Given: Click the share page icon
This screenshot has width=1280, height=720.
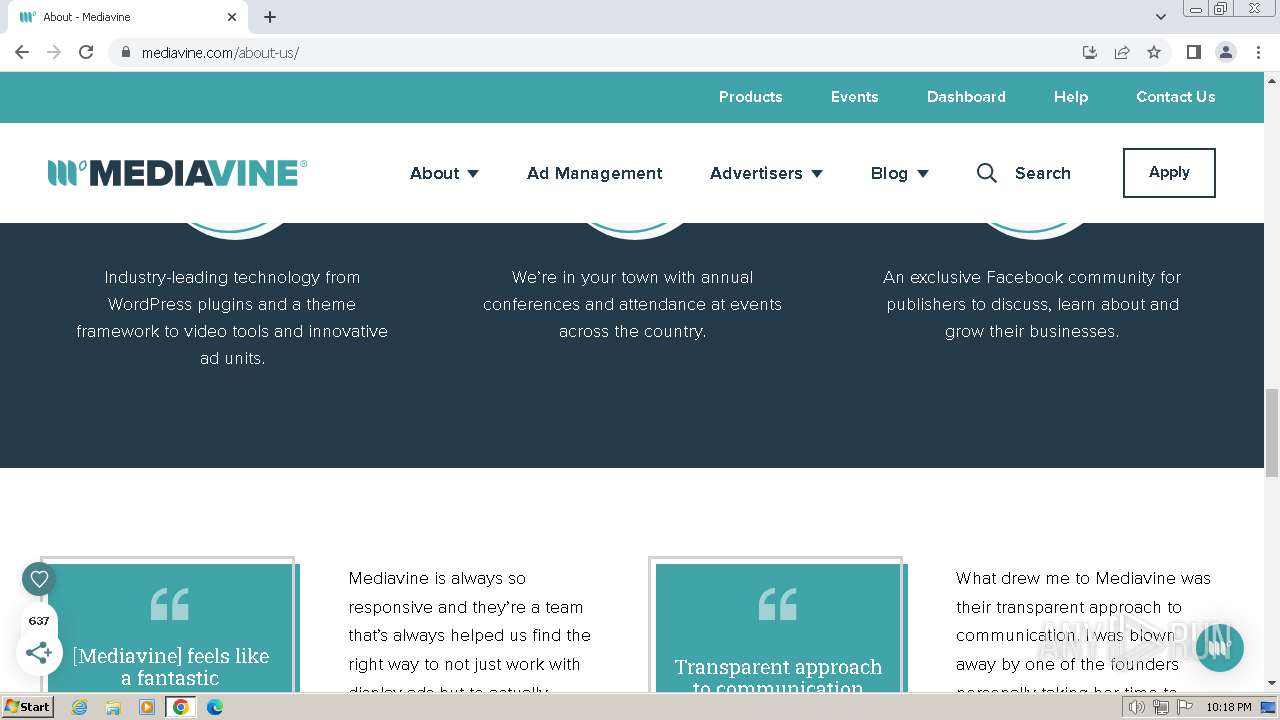Looking at the screenshot, I should 1122,52.
